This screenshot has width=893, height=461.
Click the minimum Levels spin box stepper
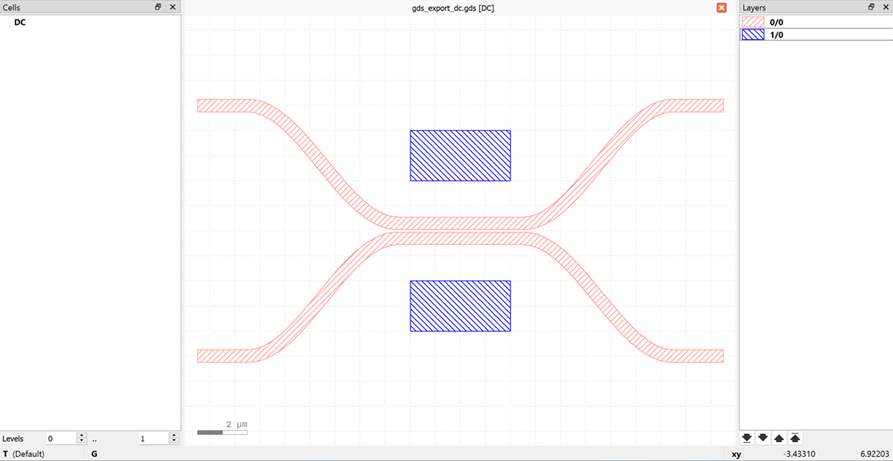tap(82, 438)
